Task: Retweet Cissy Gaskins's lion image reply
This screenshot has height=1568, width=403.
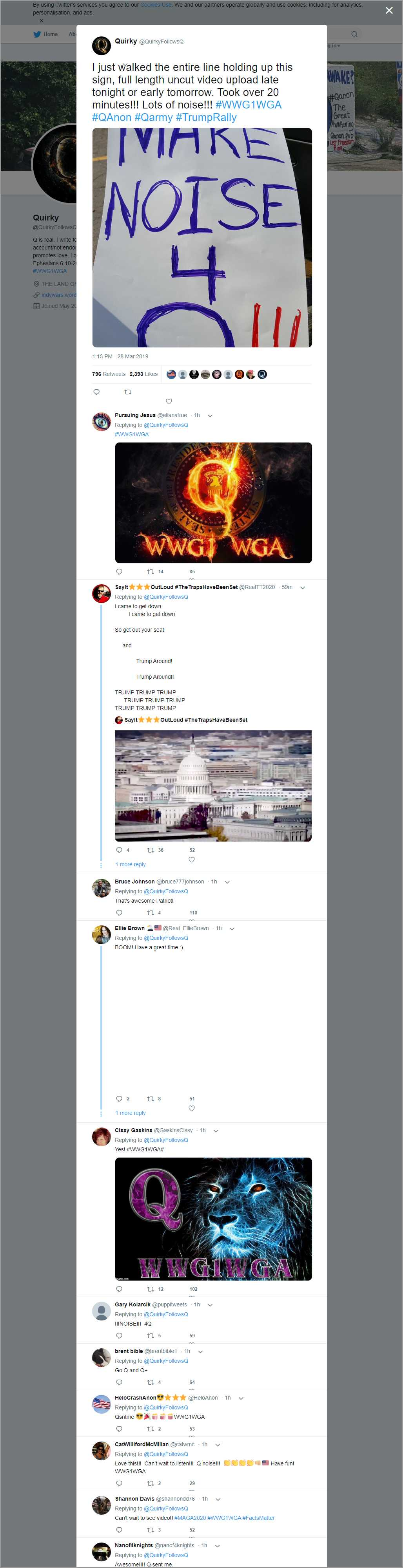Action: (x=151, y=1289)
